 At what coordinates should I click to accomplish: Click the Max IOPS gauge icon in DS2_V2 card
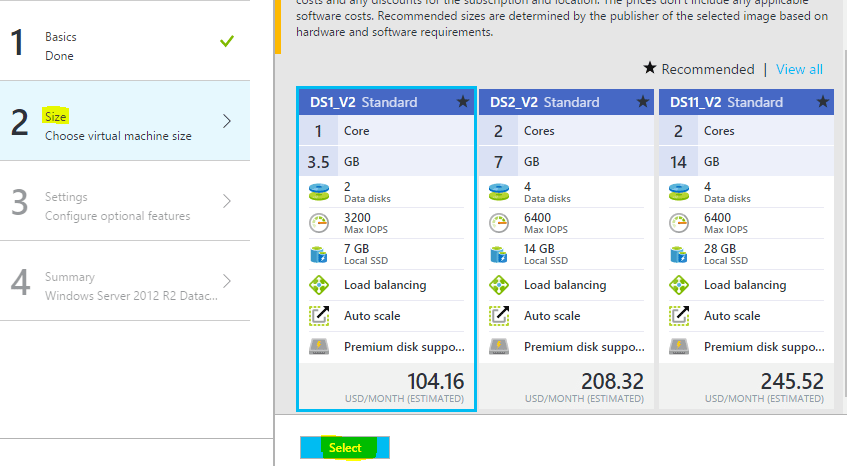coord(498,223)
